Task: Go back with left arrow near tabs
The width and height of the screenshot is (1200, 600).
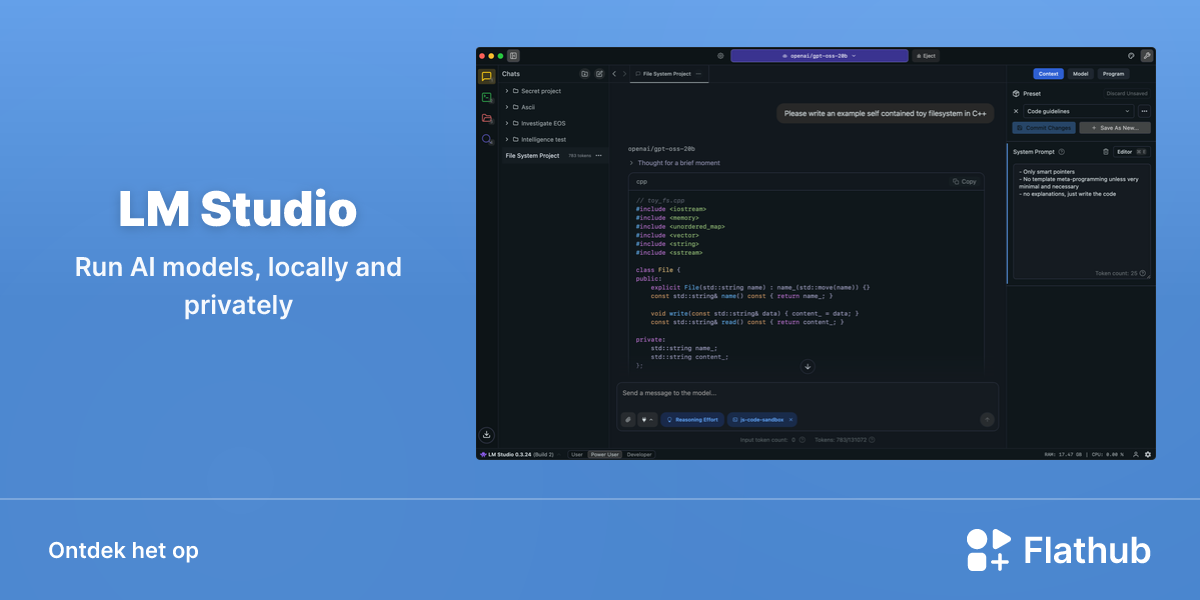Action: click(x=614, y=74)
